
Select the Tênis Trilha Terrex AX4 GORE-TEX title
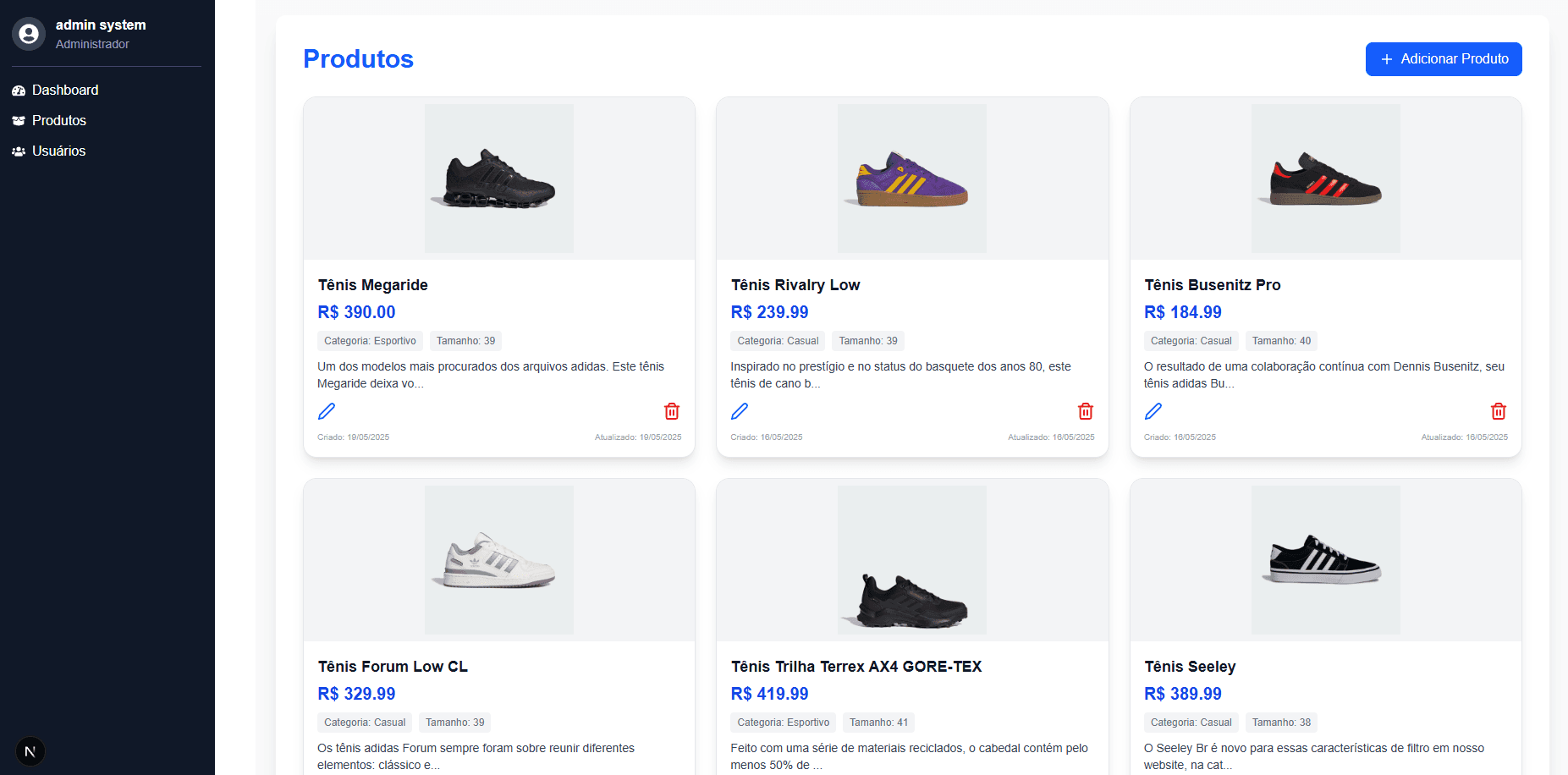coord(856,666)
